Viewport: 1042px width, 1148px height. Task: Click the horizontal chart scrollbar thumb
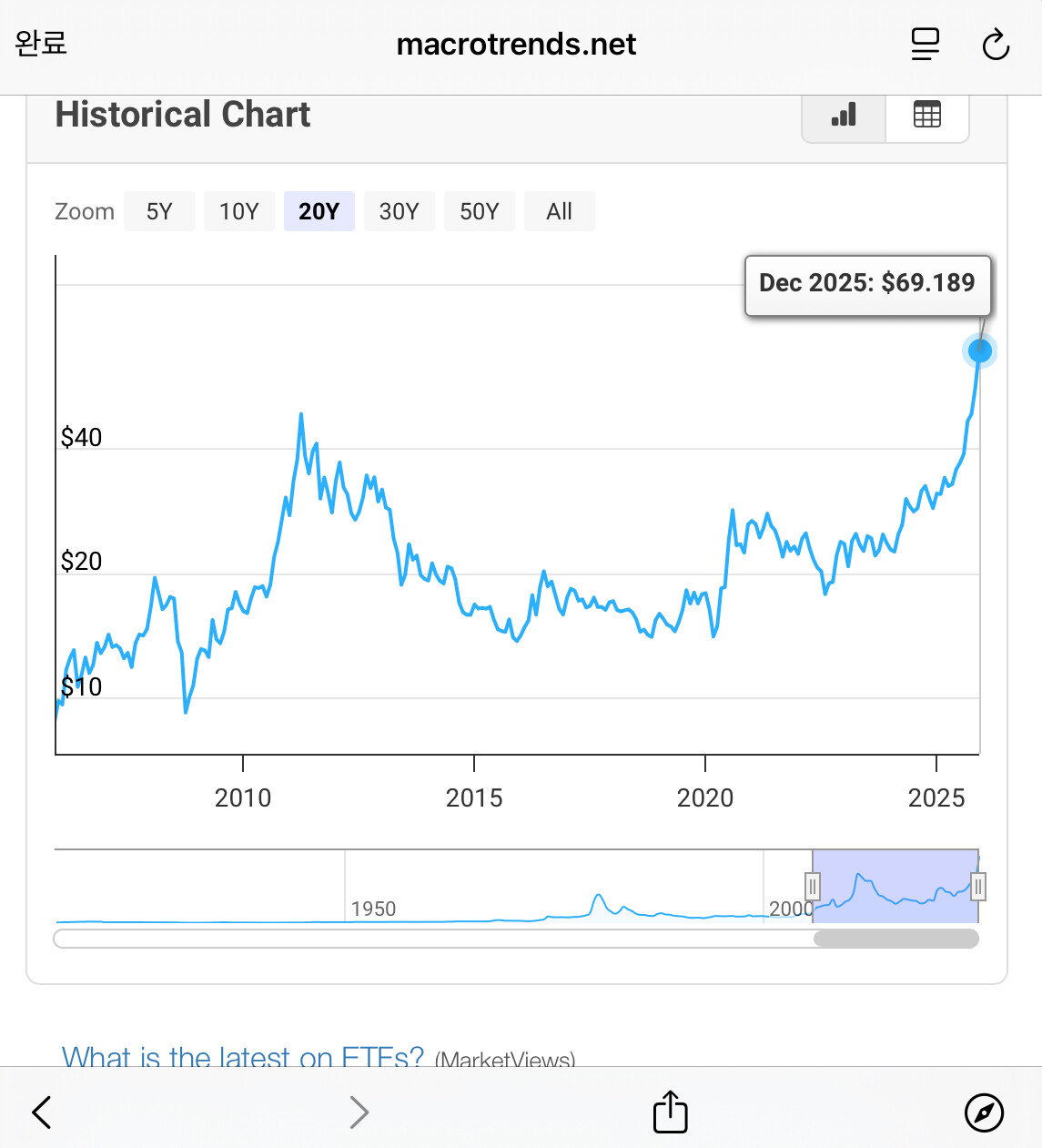click(x=895, y=939)
